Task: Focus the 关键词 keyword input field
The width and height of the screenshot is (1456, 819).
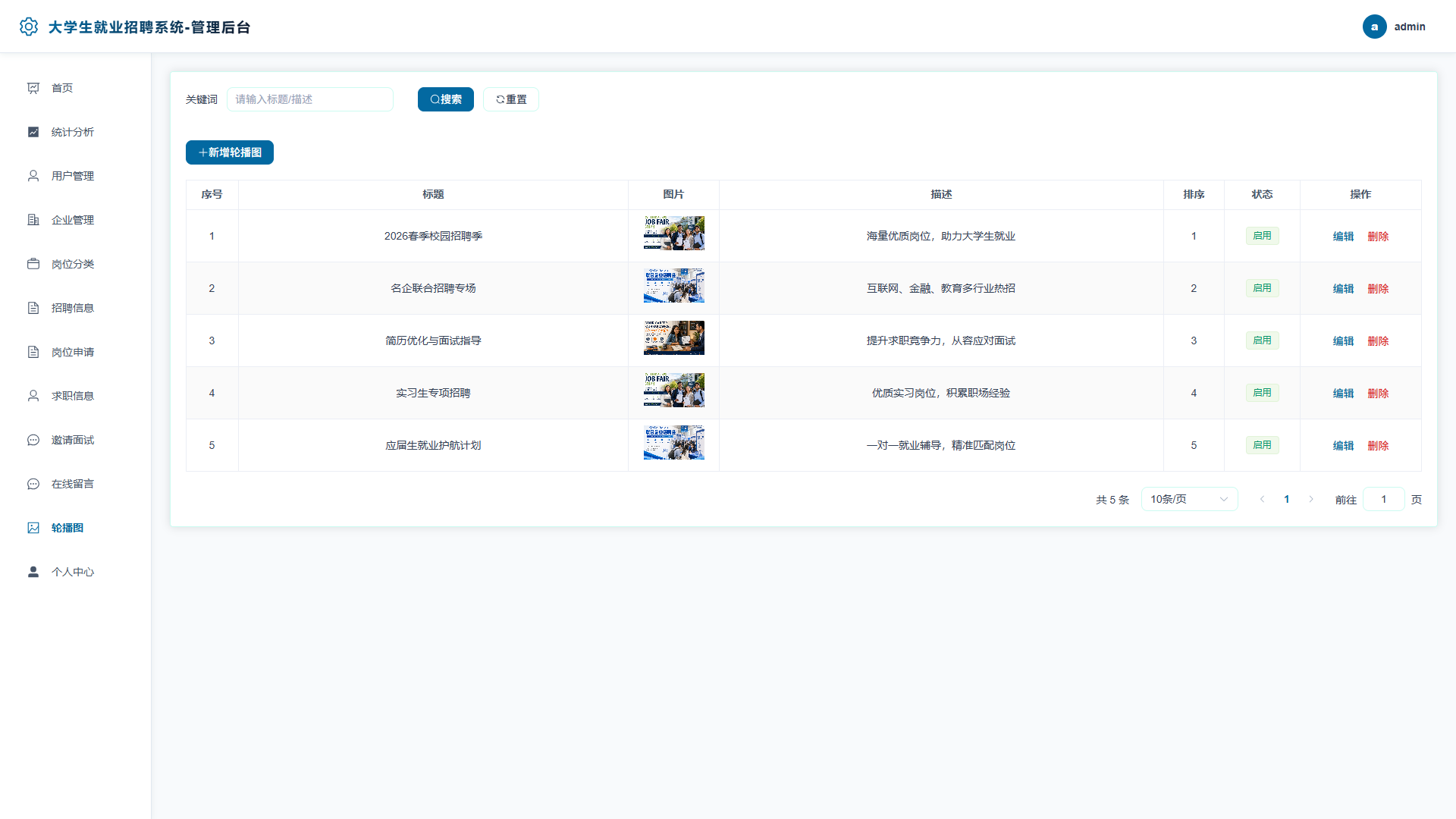Action: click(x=310, y=99)
